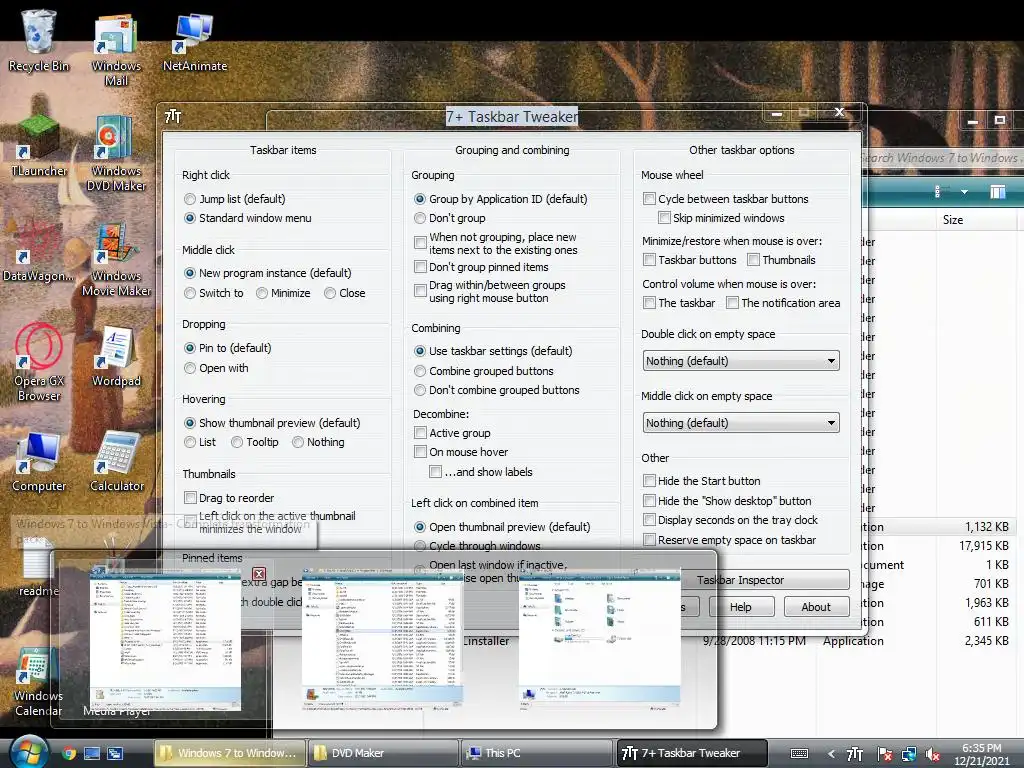Switch to Windows 7 to Windows taskbar button
Image resolution: width=1024 pixels, height=768 pixels.
230,753
